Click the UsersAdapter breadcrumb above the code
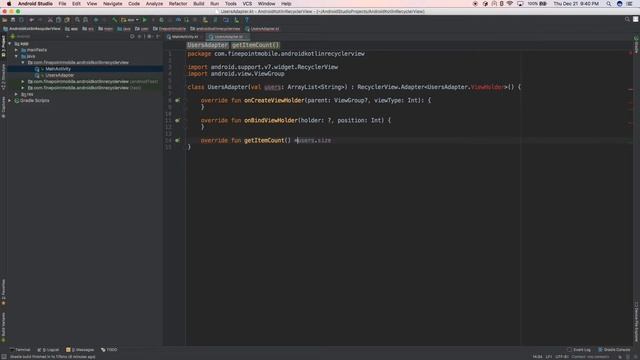The width and height of the screenshot is (640, 360). (x=207, y=45)
